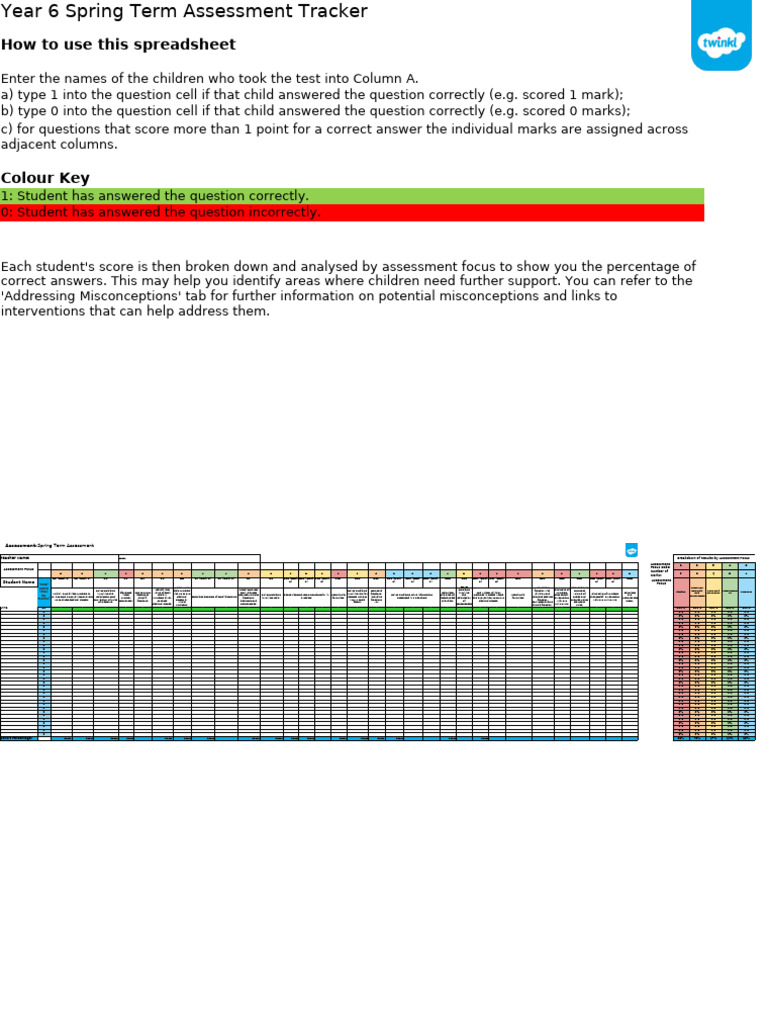768x1024 pixels.
Task: Select the 'Year 6 Spring Term Assessment Tracker' title
Action: coord(184,11)
